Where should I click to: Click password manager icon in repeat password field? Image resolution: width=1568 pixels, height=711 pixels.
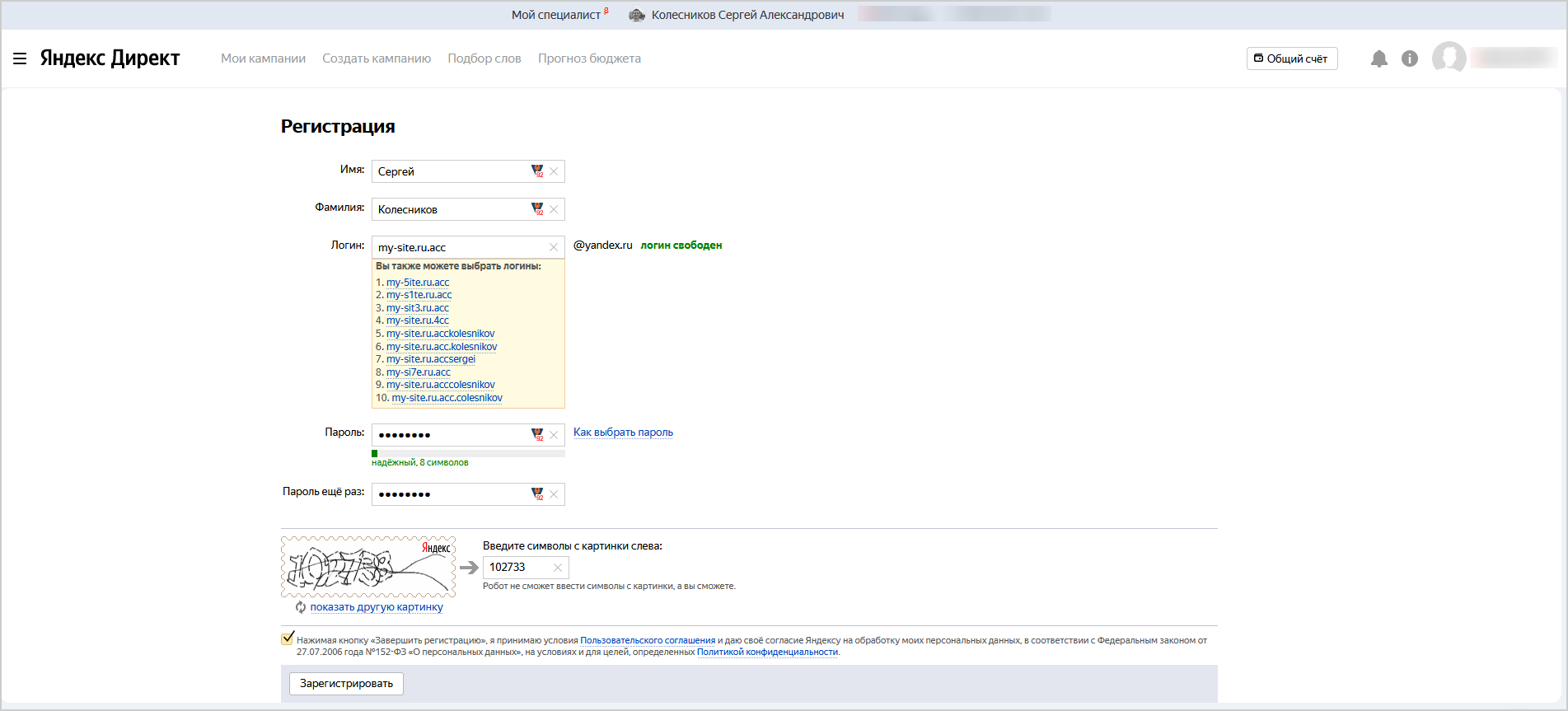(537, 494)
